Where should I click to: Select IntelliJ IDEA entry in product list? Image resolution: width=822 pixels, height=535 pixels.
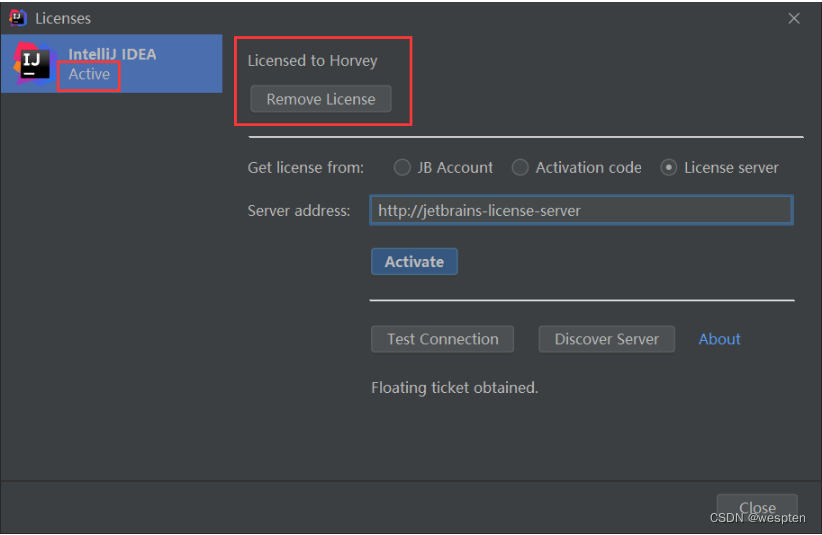point(111,63)
